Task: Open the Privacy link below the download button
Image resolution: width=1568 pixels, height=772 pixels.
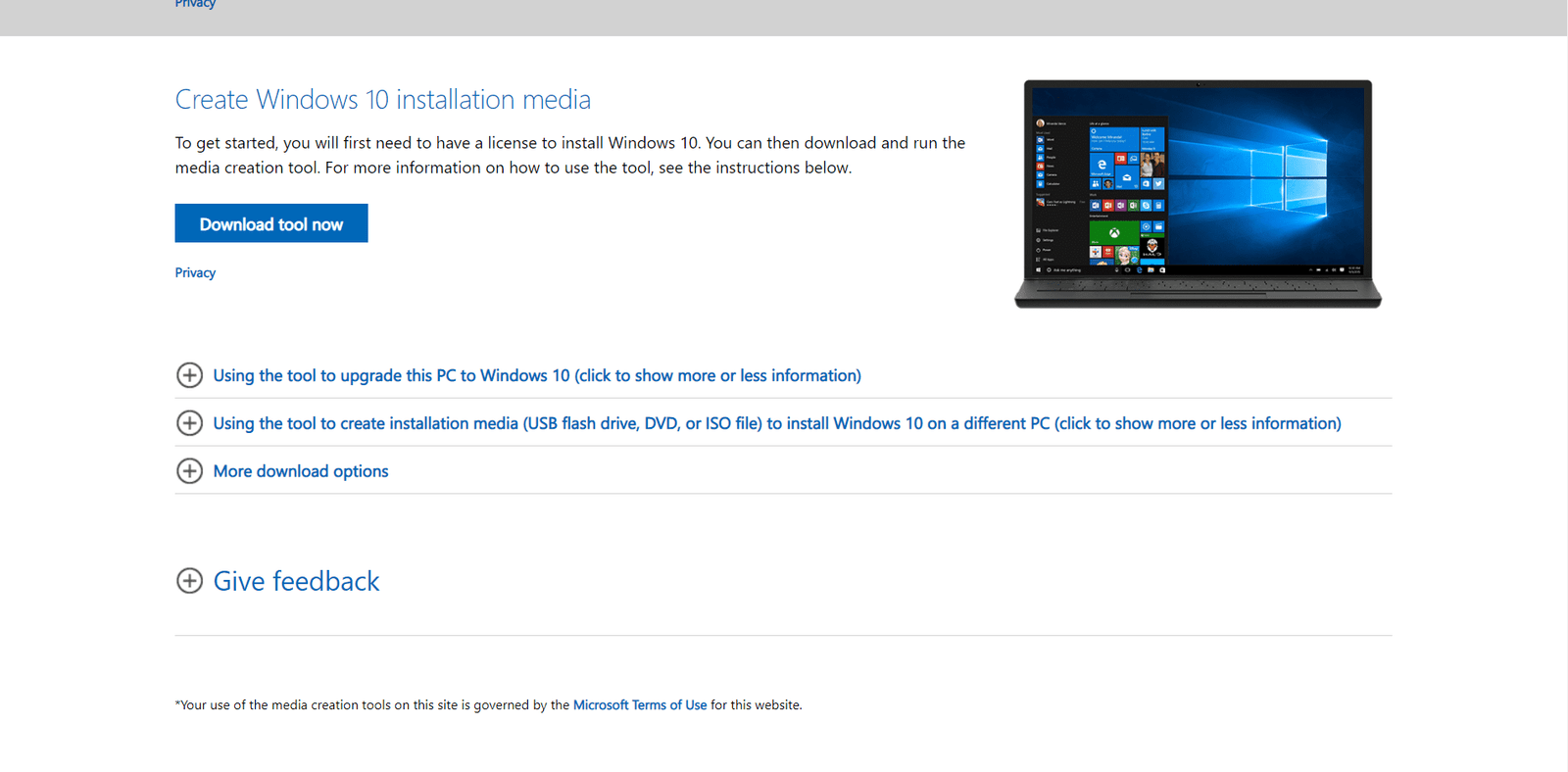Action: point(195,273)
